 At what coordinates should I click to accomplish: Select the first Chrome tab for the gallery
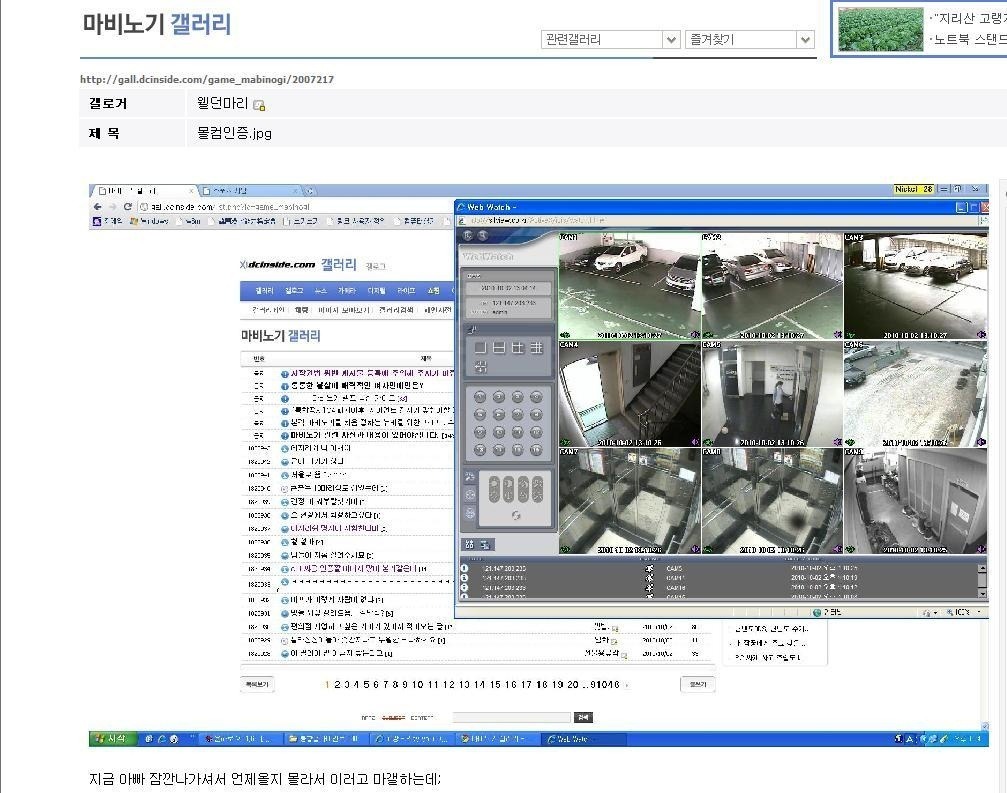(x=144, y=191)
